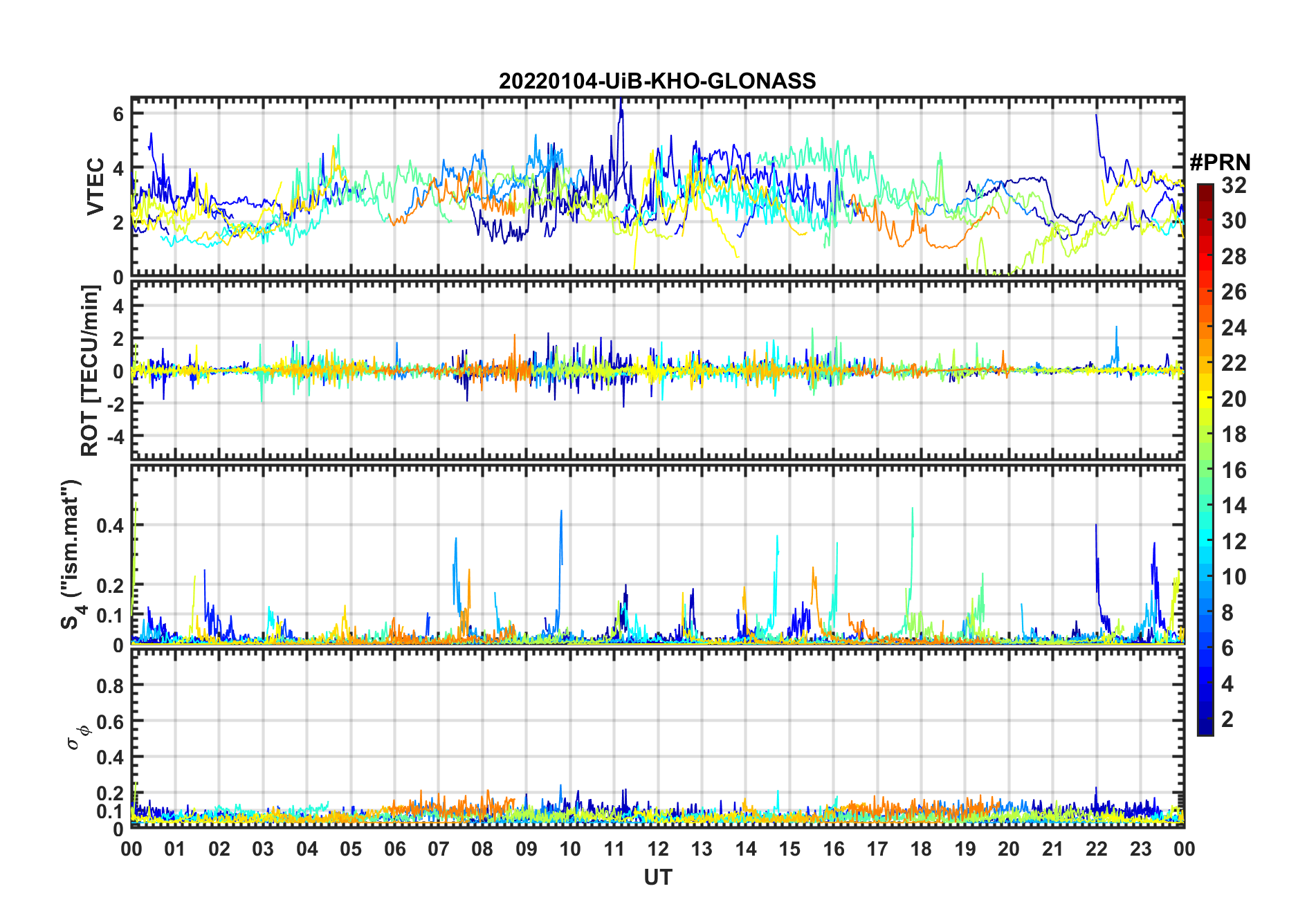The height and width of the screenshot is (920, 1316).
Task: Click ROT axis tick label -4
Action: click(114, 436)
